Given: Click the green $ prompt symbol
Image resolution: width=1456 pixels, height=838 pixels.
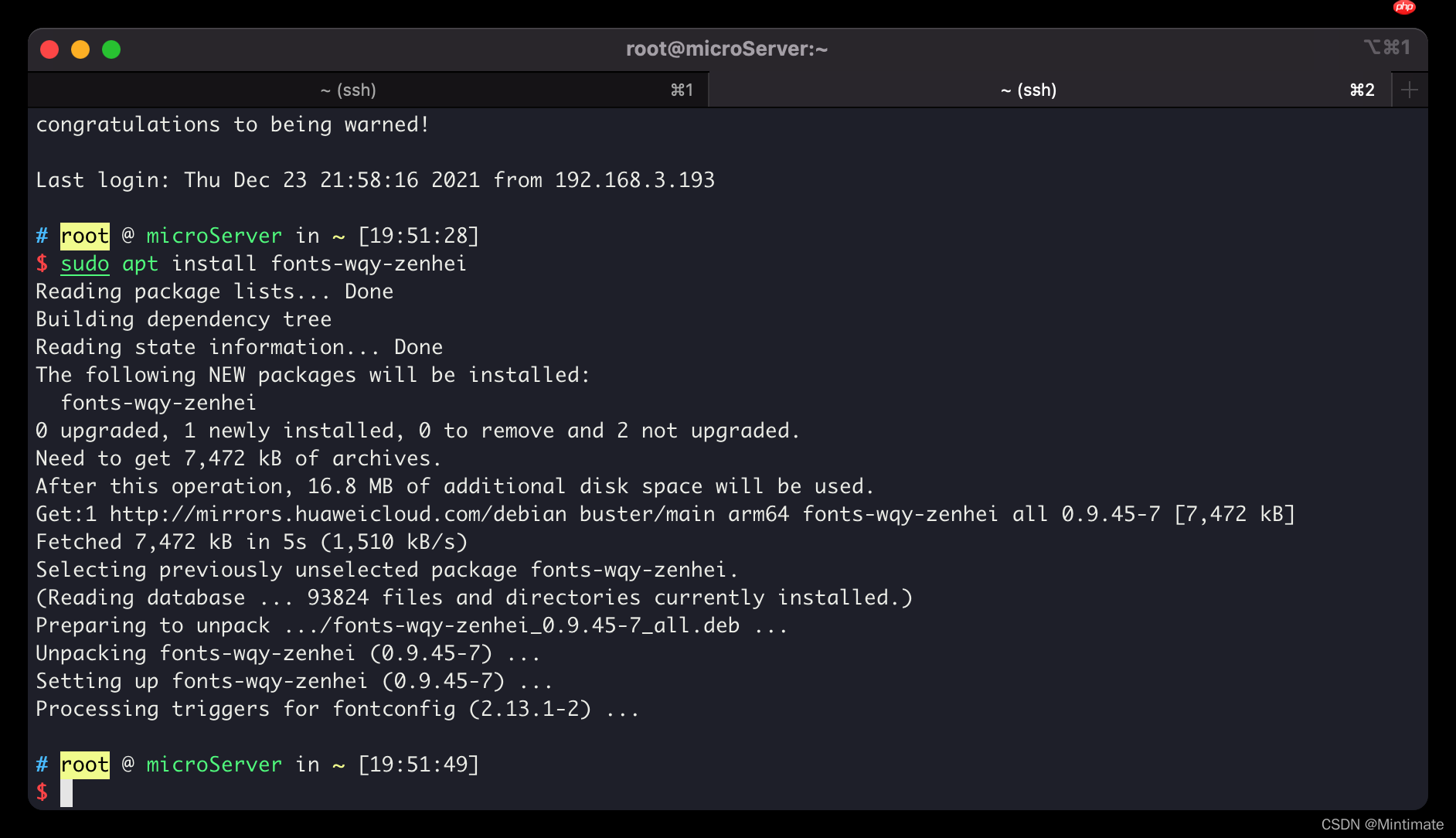Looking at the screenshot, I should coord(42,792).
